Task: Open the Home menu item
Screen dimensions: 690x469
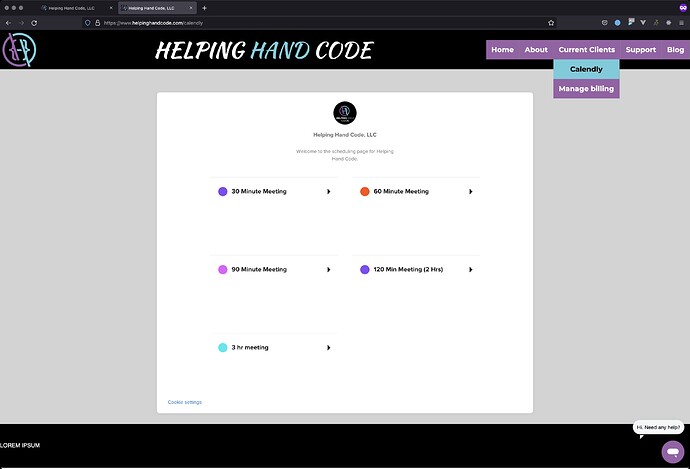Action: point(503,50)
